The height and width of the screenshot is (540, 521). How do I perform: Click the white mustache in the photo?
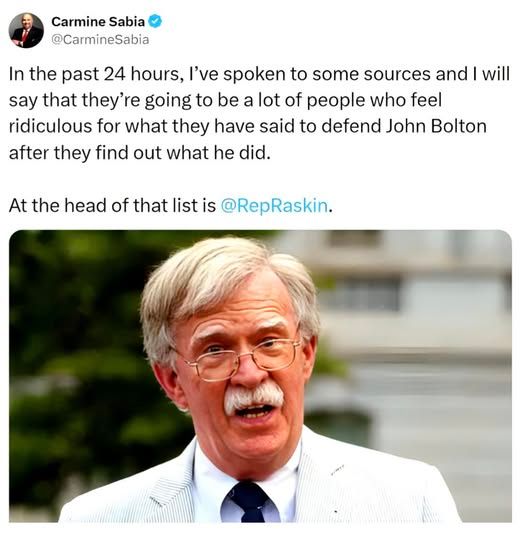tap(253, 396)
